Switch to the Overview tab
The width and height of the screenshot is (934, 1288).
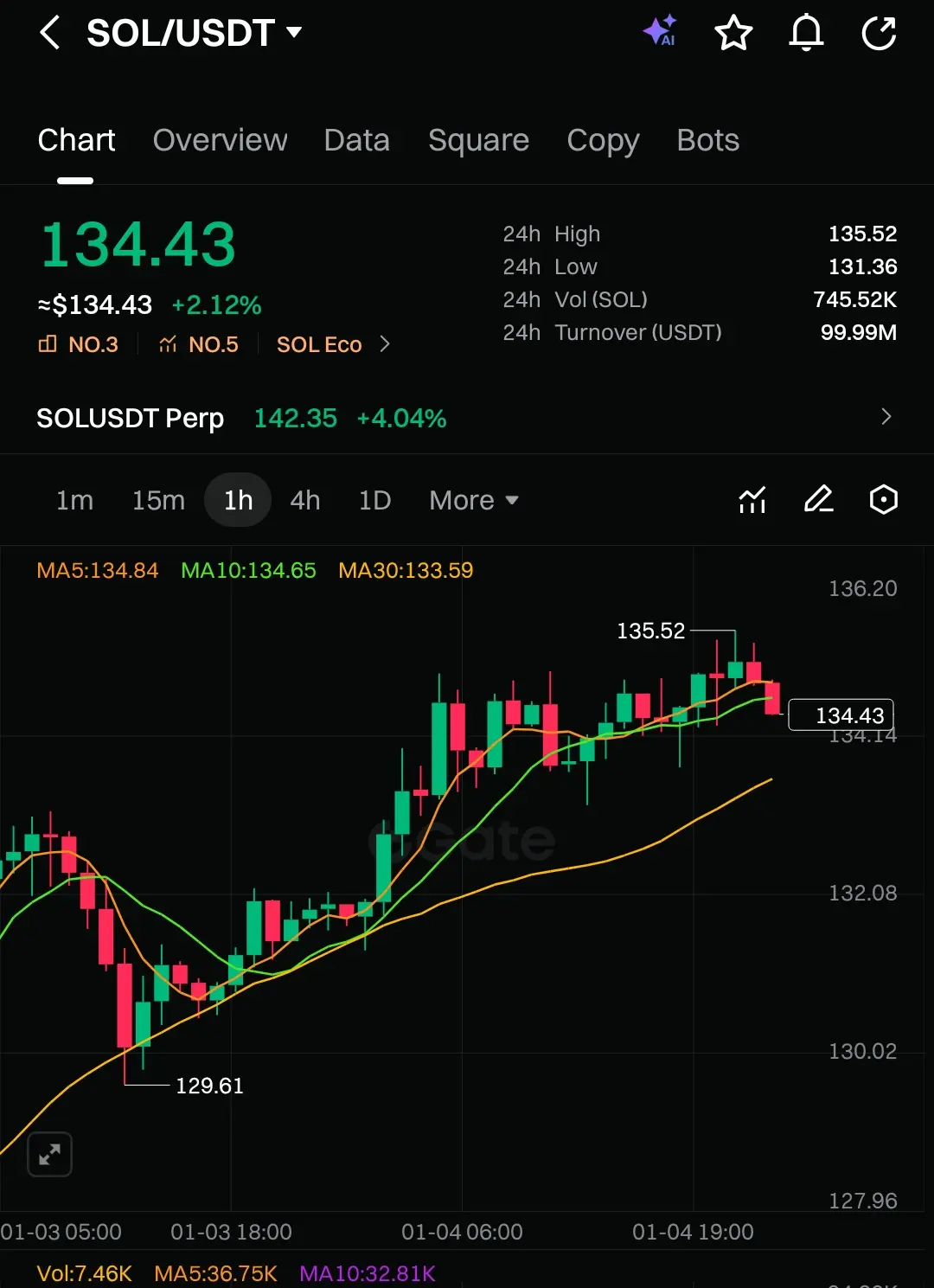(x=220, y=140)
